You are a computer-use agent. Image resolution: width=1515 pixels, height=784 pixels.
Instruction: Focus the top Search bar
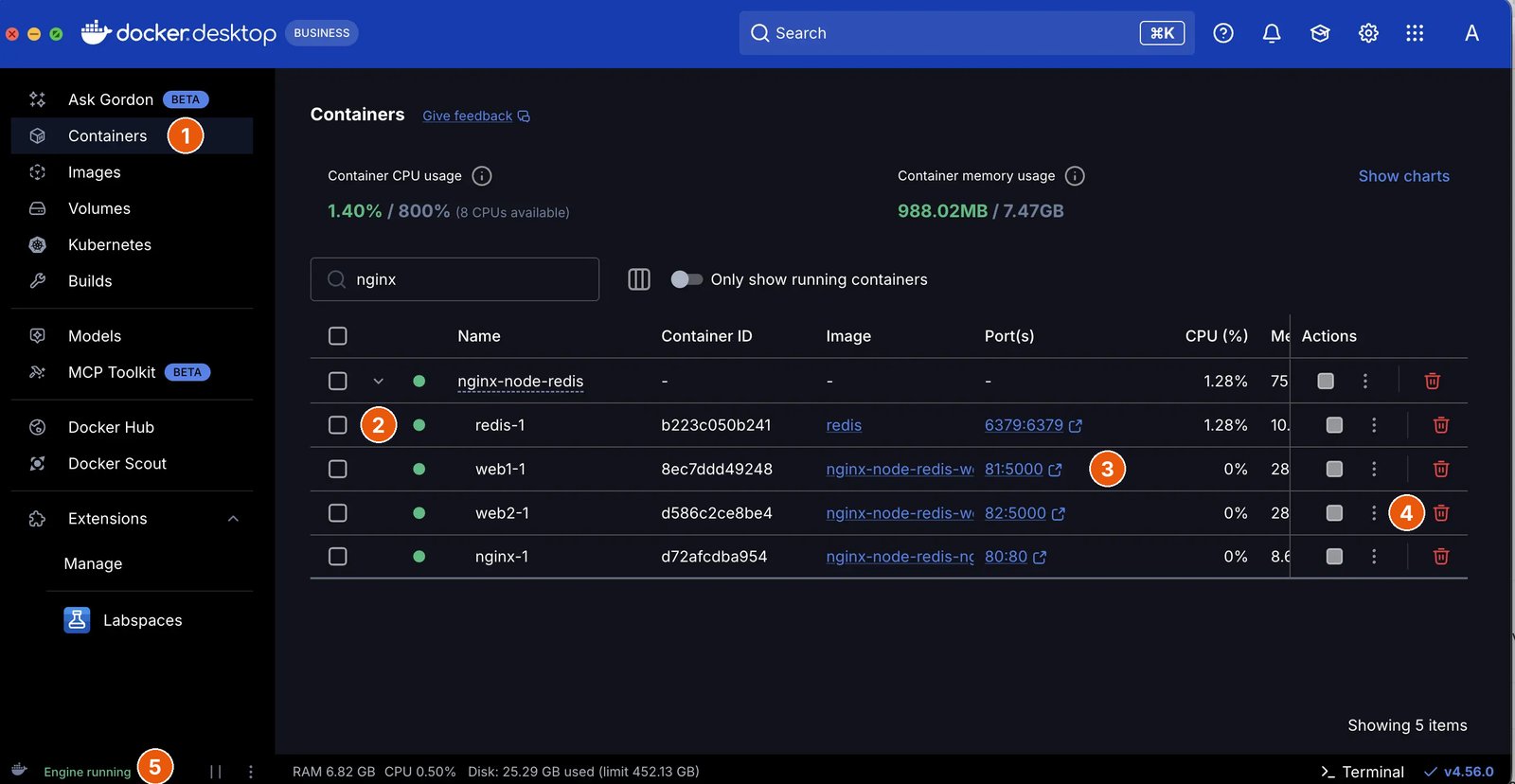coord(967,33)
